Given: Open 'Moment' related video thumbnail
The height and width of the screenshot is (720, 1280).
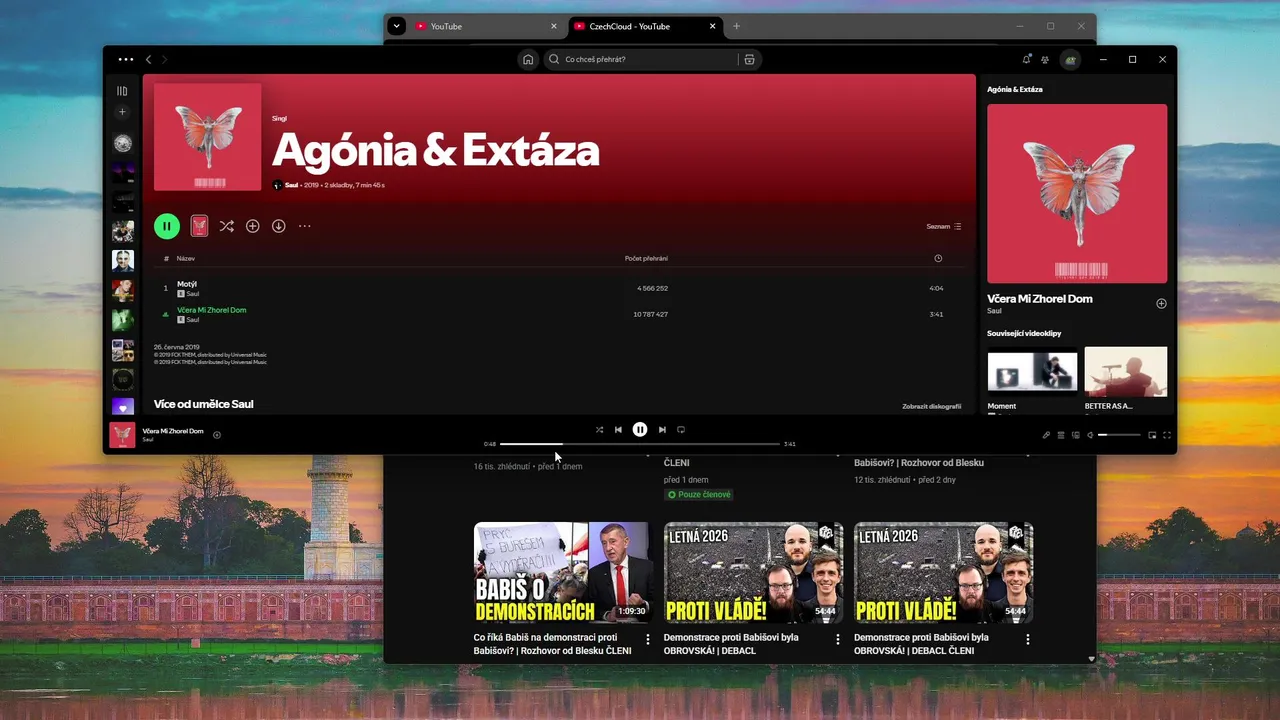Looking at the screenshot, I should point(1033,370).
